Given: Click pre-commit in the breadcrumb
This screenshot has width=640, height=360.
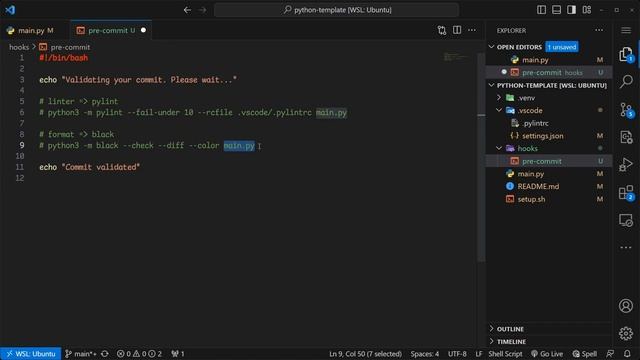Looking at the screenshot, I should 70,47.
